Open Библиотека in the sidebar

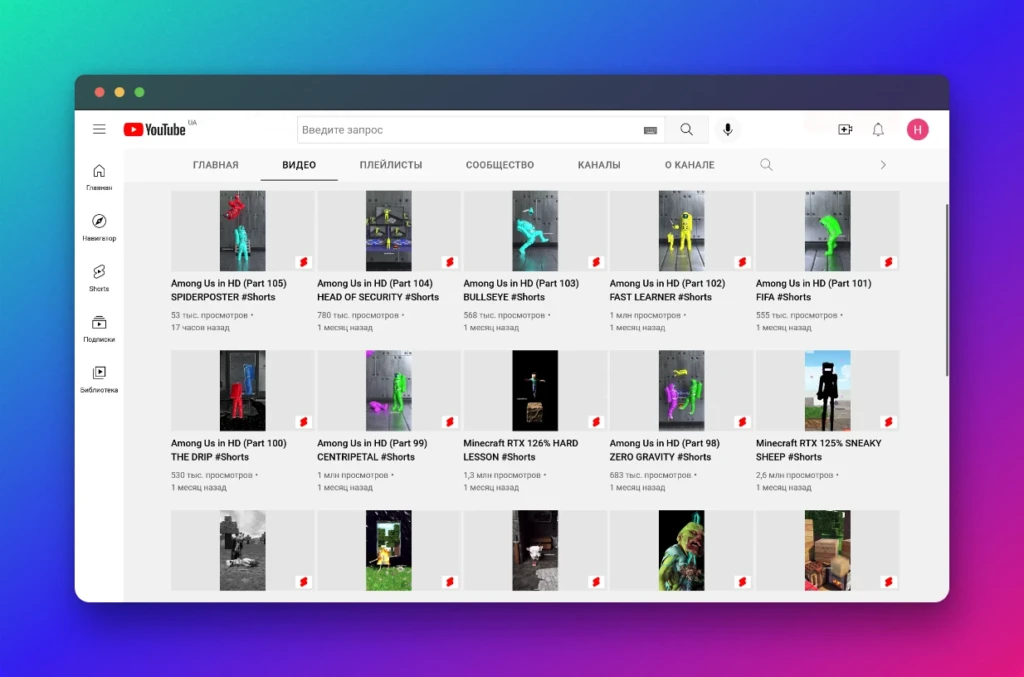point(99,379)
